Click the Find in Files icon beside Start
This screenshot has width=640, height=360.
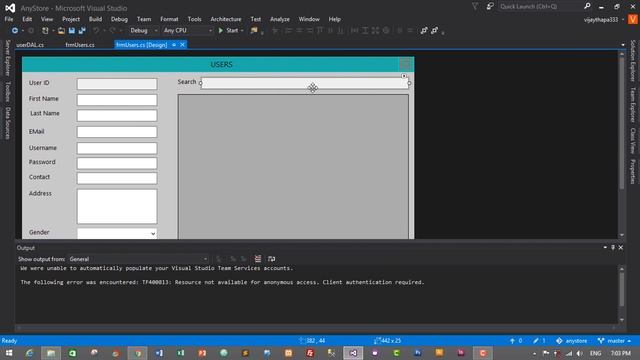254,31
